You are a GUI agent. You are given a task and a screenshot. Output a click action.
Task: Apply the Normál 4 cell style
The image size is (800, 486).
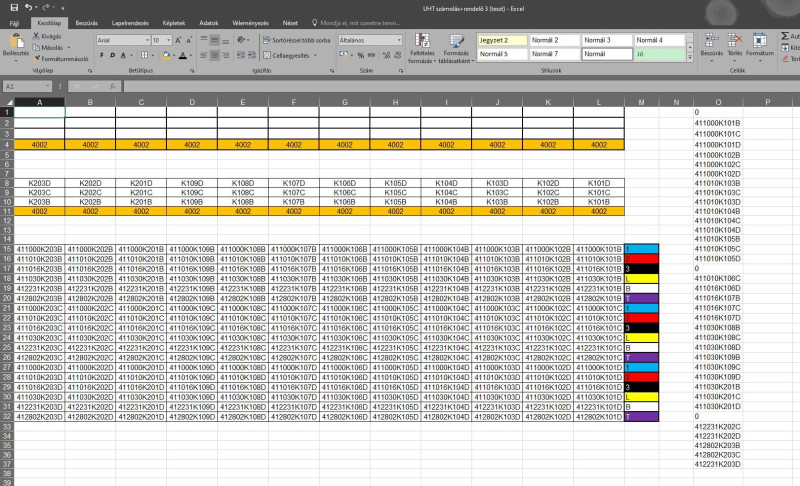pos(659,40)
